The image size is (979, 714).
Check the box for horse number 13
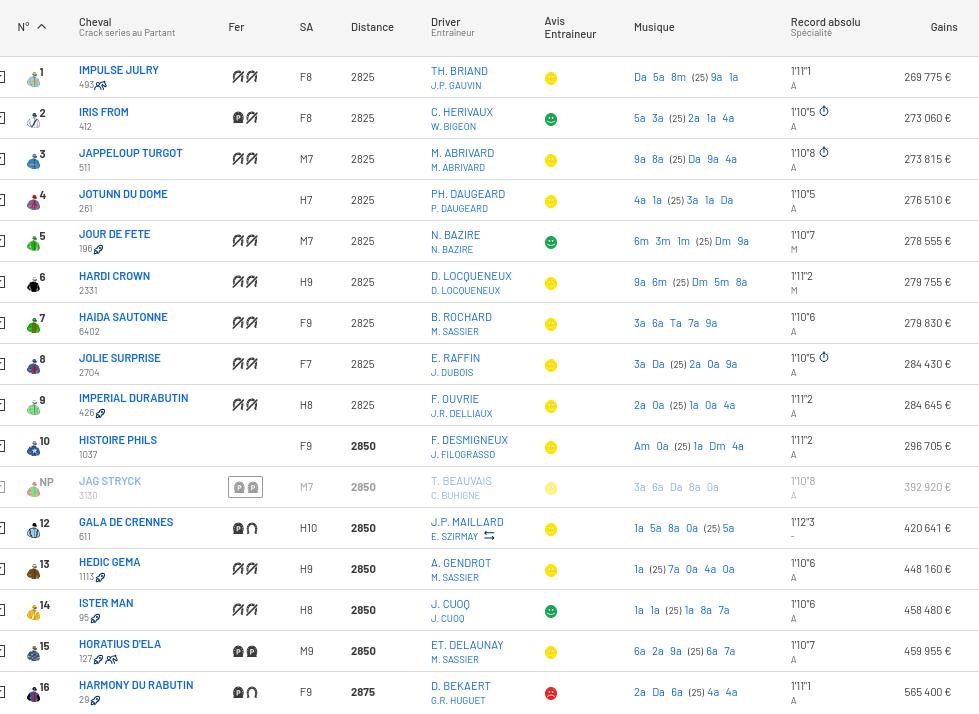[2, 570]
